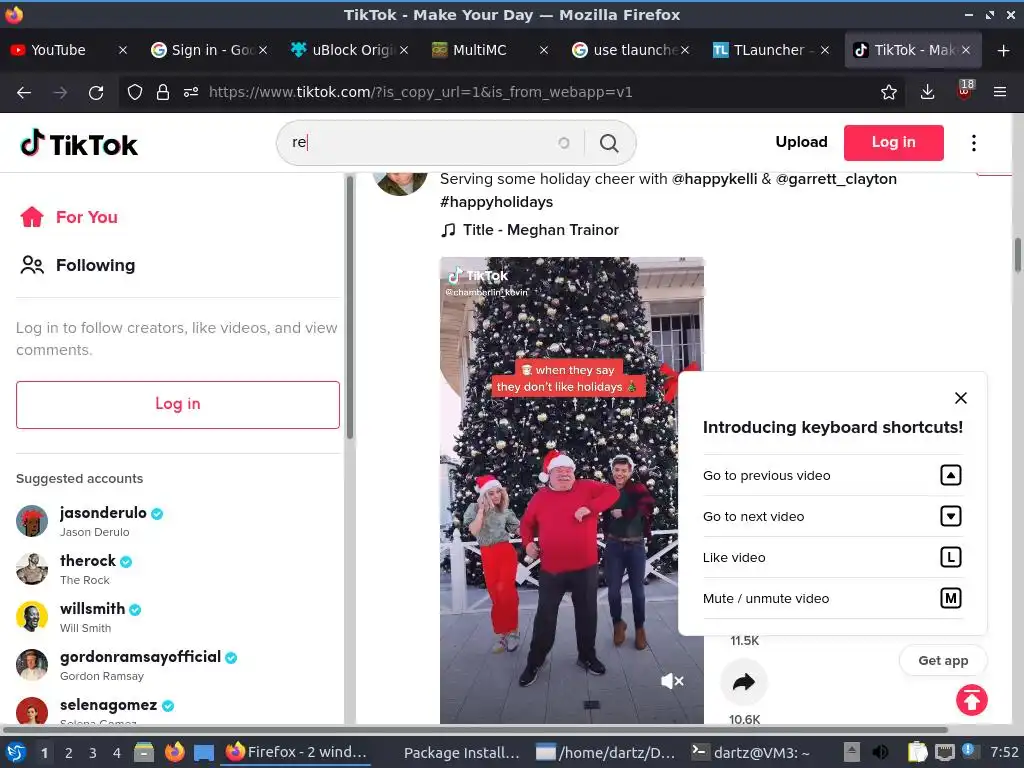Open the @happykelli mention link

(x=714, y=179)
